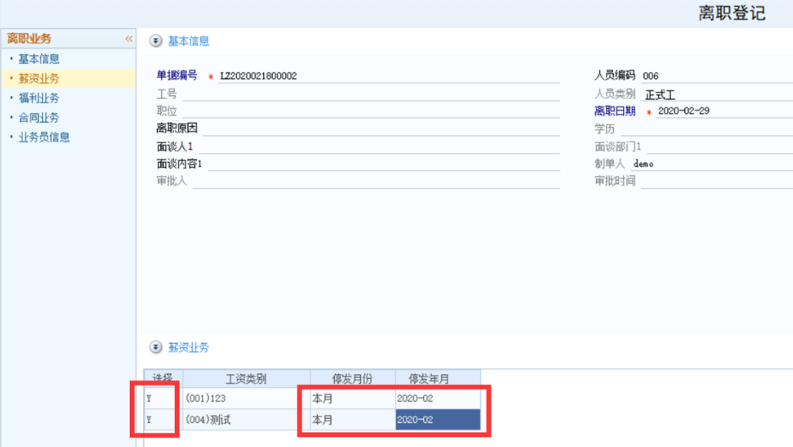Click the 学历 input field

707,129
